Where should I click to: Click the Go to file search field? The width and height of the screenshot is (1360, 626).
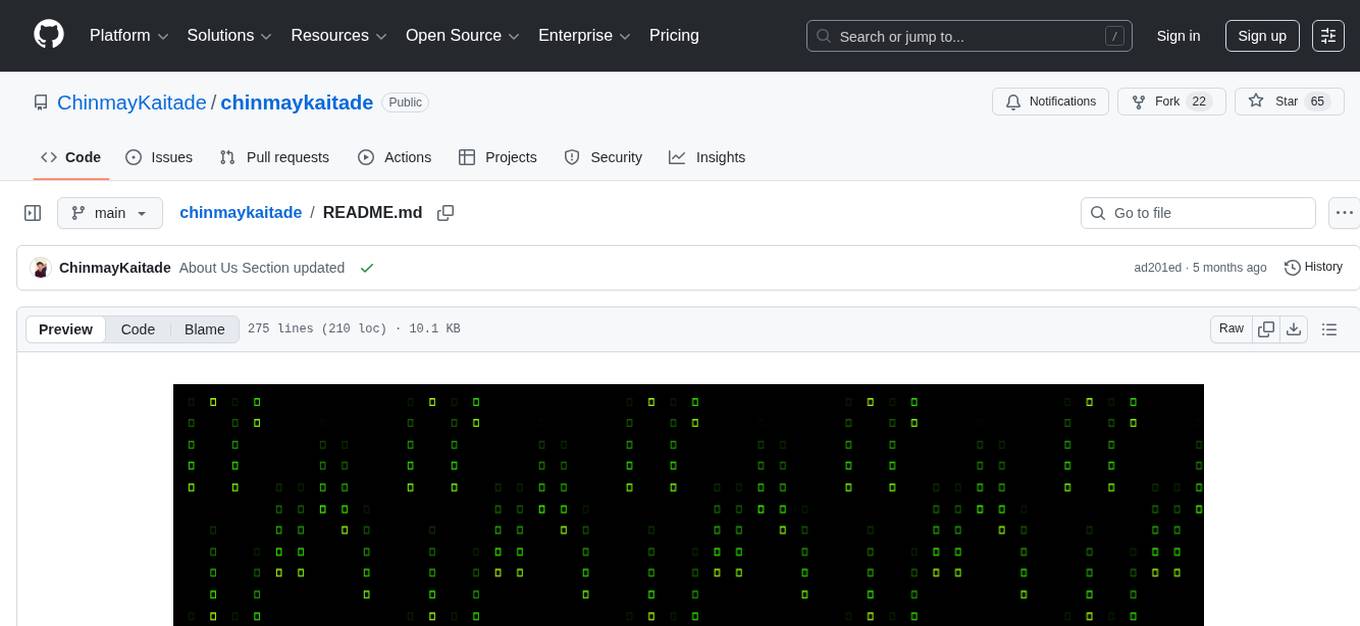[x=1198, y=213]
